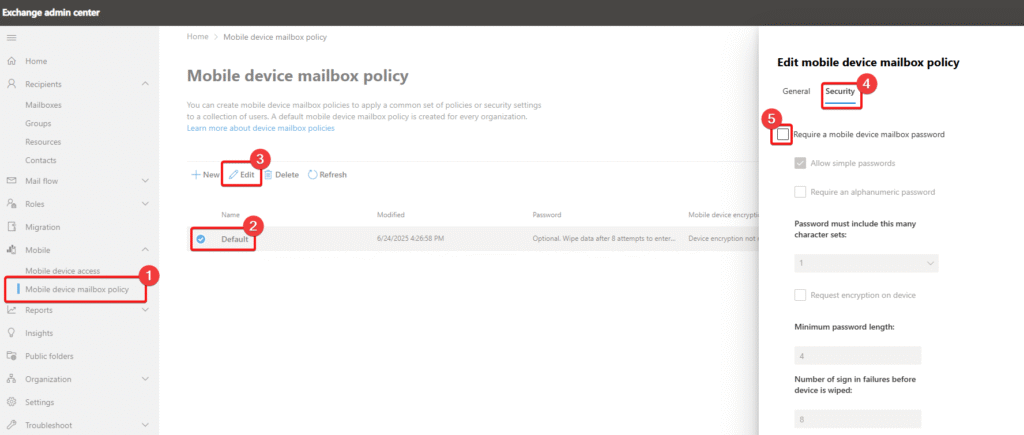Viewport: 1024px width, 435px height.
Task: Open the character sets dropdown
Action: click(x=866, y=263)
